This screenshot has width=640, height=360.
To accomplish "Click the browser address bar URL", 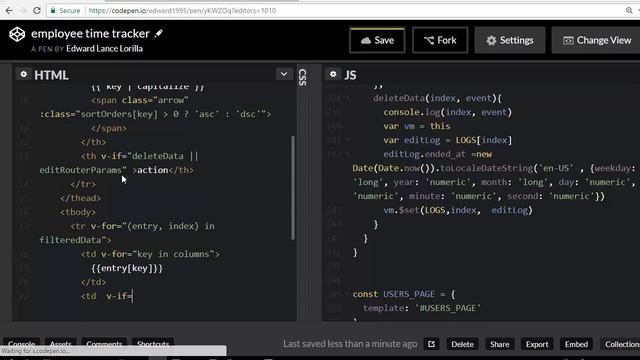I will point(182,11).
